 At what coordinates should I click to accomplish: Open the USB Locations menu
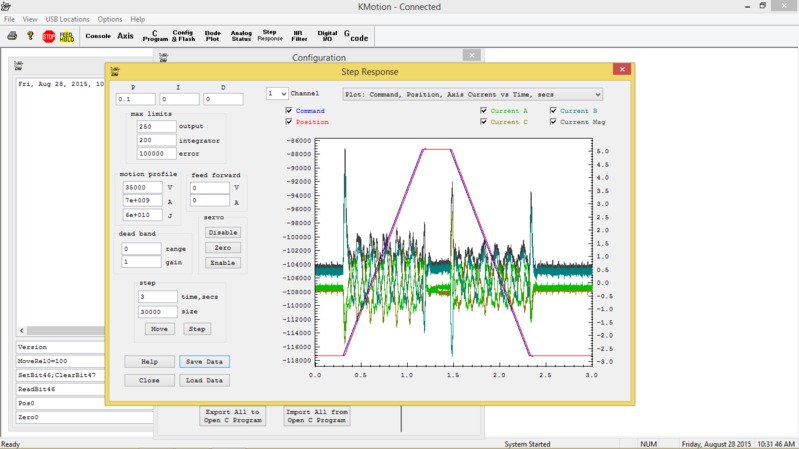point(67,19)
